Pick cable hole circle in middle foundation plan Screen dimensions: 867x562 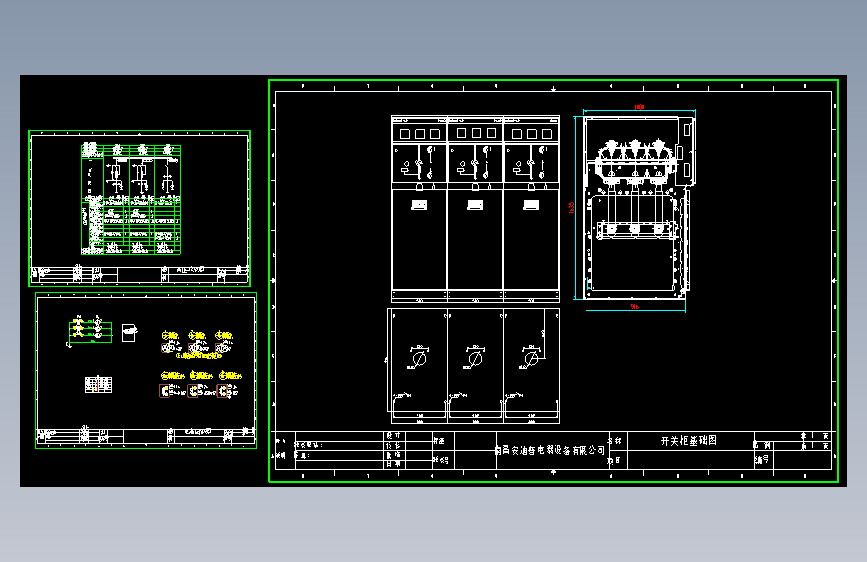(x=476, y=359)
